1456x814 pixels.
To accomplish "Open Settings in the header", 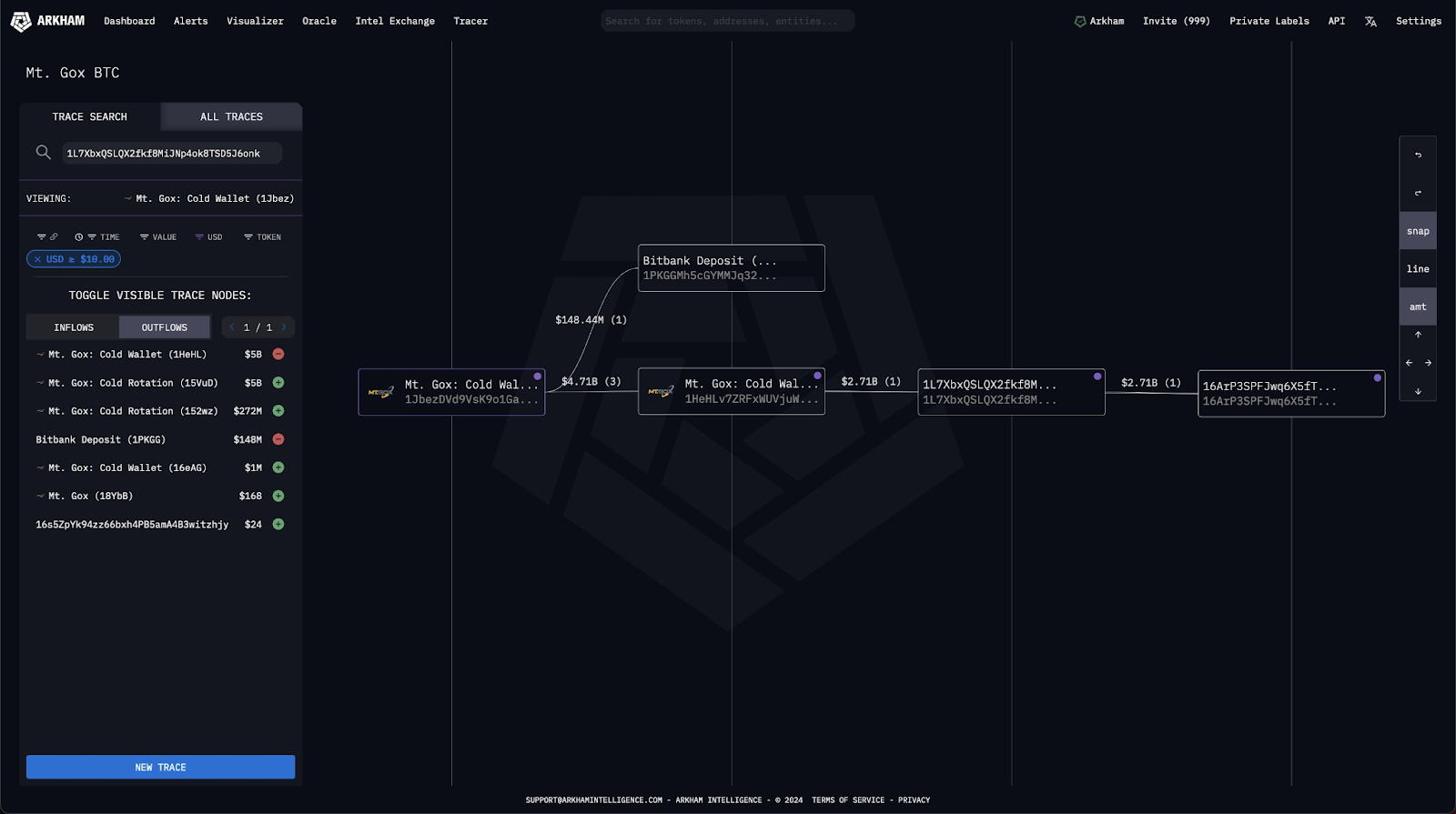I will click(1418, 21).
